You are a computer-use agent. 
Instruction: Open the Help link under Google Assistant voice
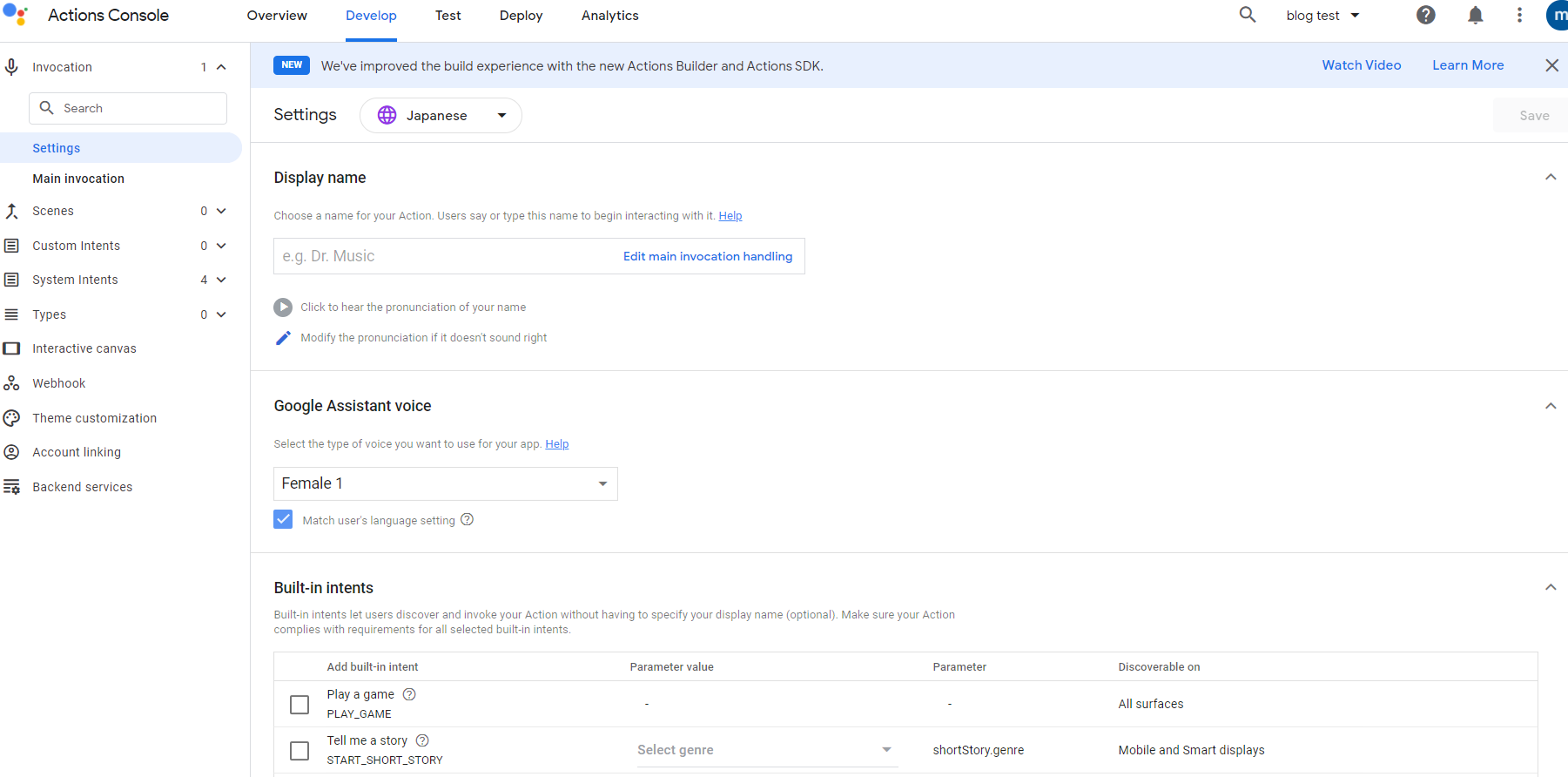[x=557, y=444]
